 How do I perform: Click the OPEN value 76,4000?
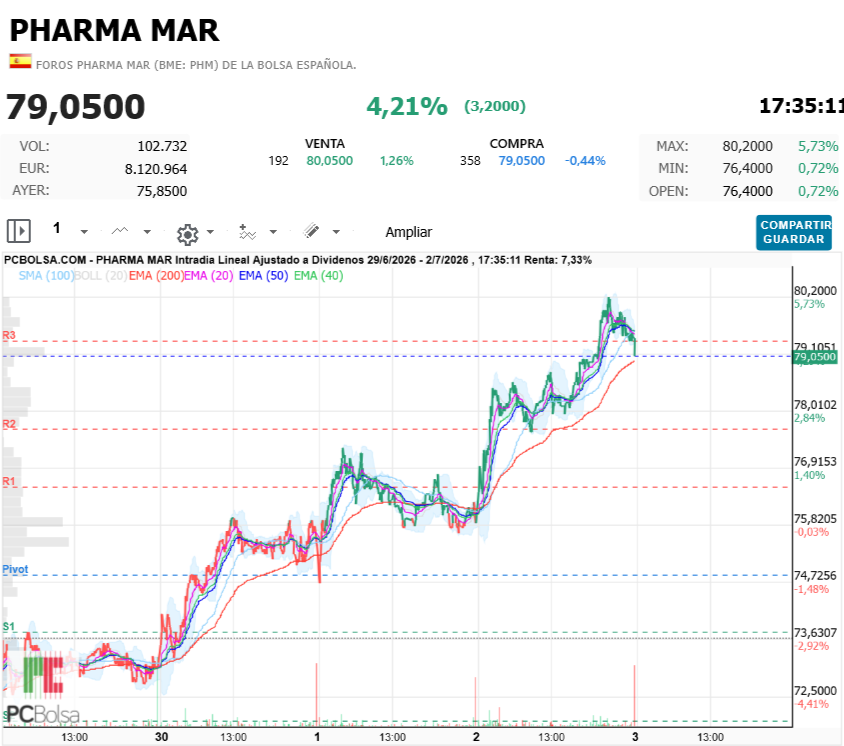(x=747, y=191)
